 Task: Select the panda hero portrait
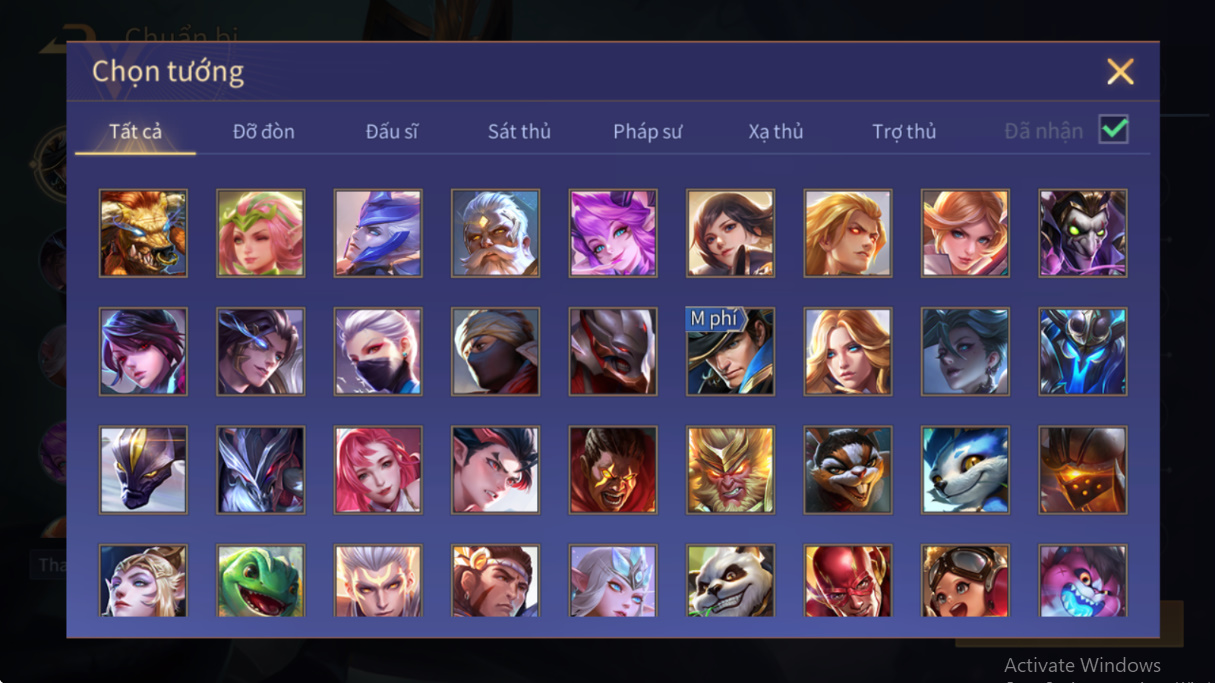730,580
